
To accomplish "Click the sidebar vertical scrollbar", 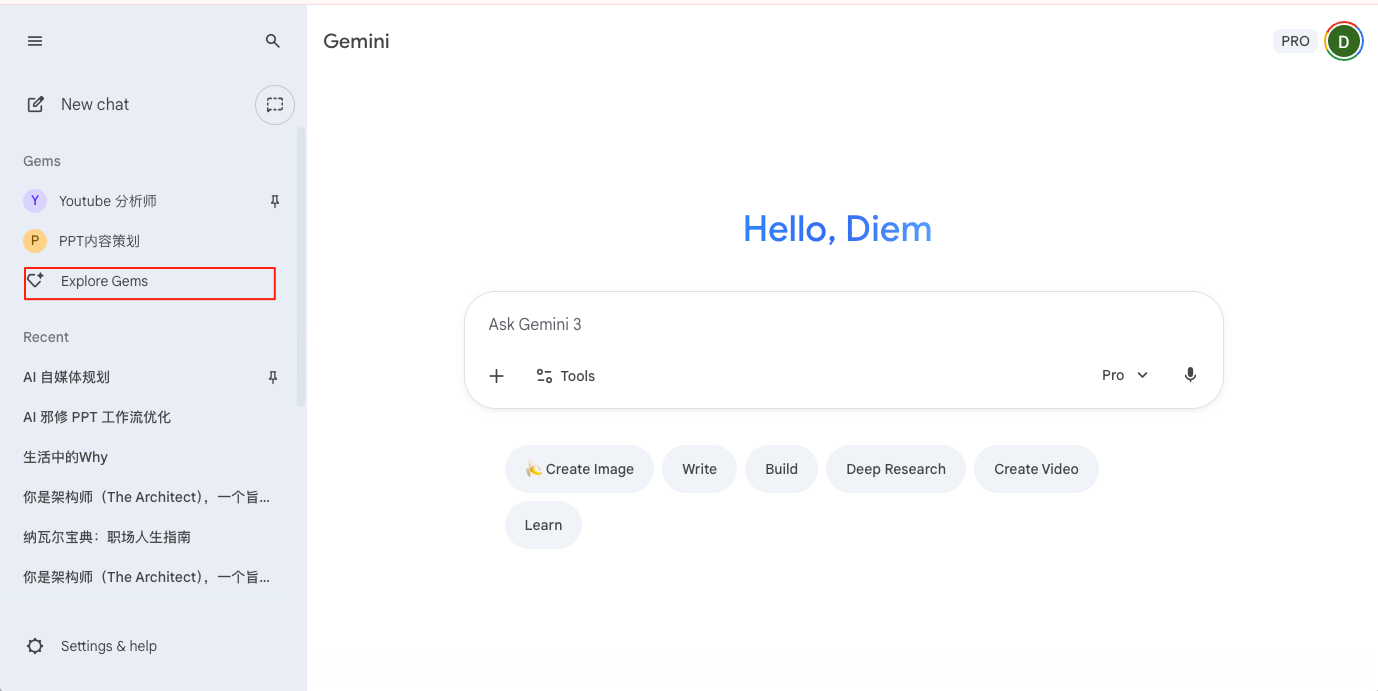I will click(x=302, y=266).
